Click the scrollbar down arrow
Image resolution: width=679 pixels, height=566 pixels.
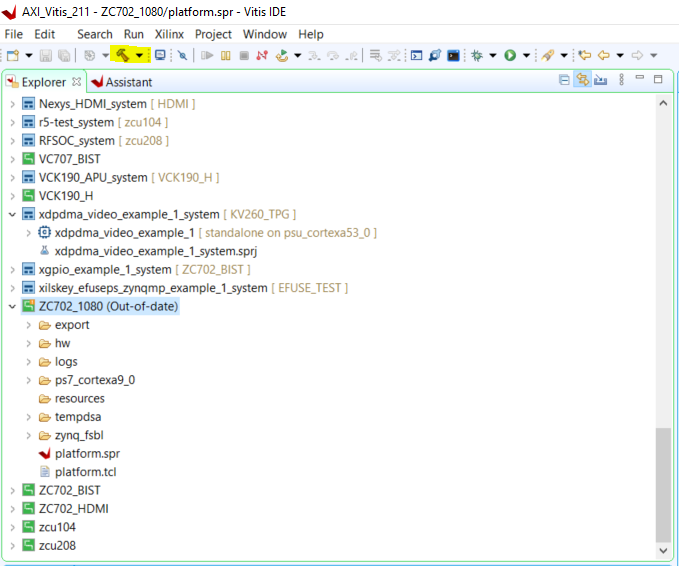(663, 550)
